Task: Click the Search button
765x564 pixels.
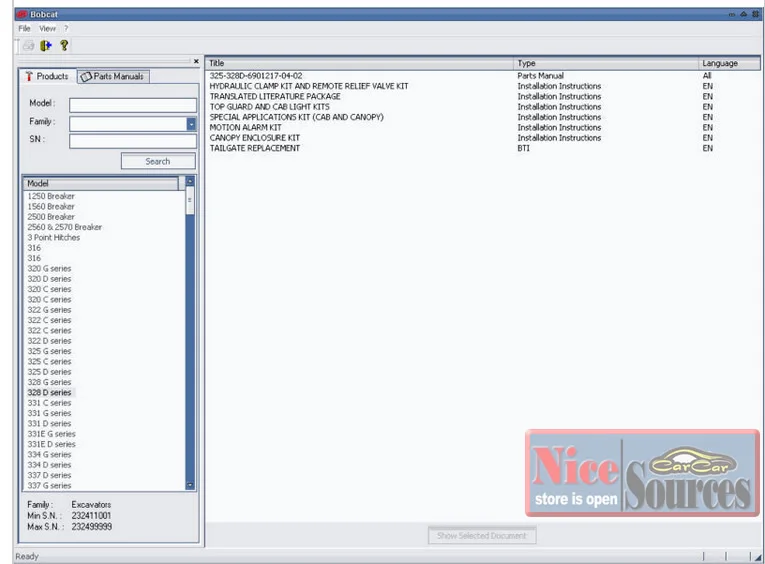Action: [x=158, y=161]
